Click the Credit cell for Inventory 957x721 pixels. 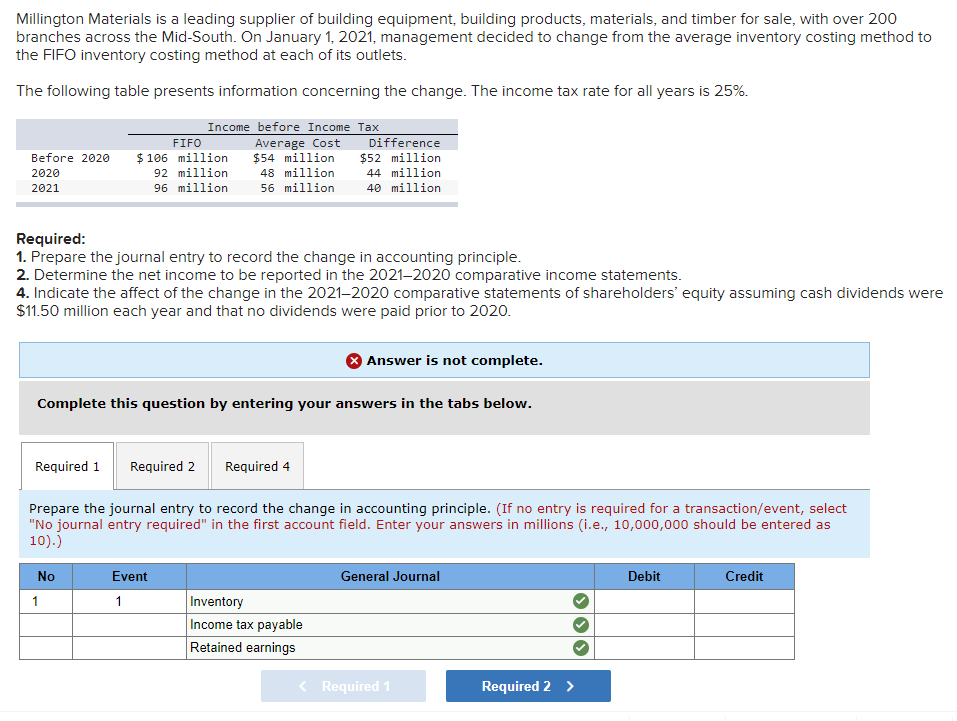coord(745,601)
